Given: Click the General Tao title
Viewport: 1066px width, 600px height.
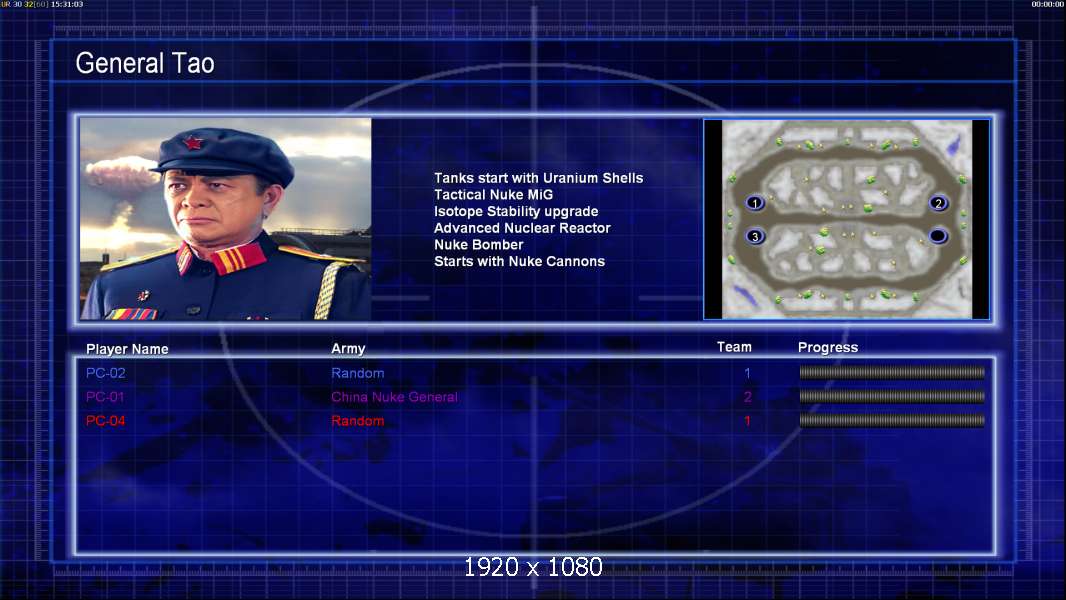Looking at the screenshot, I should (x=145, y=63).
